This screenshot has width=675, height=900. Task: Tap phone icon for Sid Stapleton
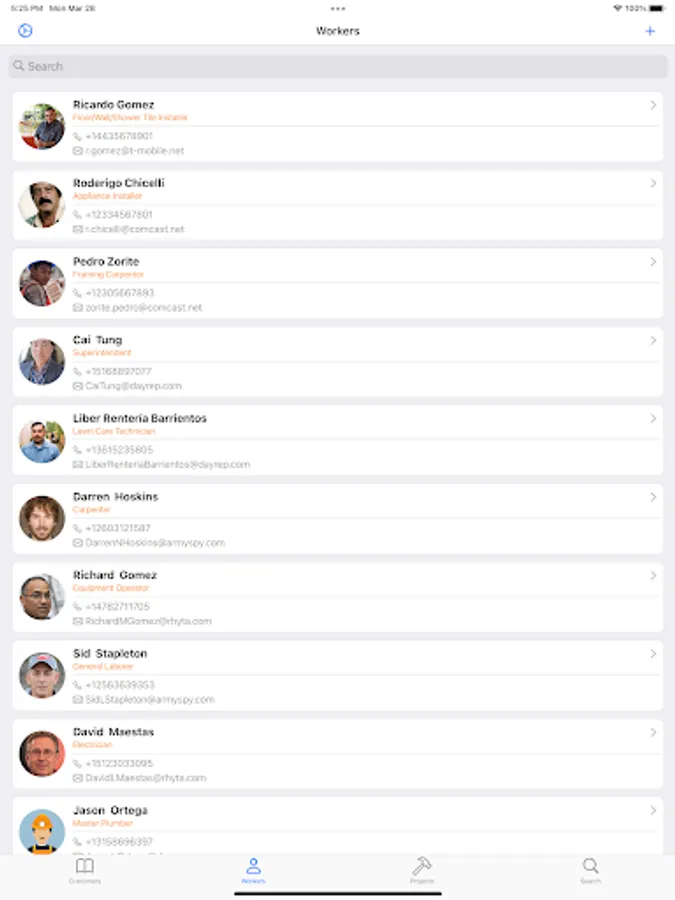tap(77, 685)
